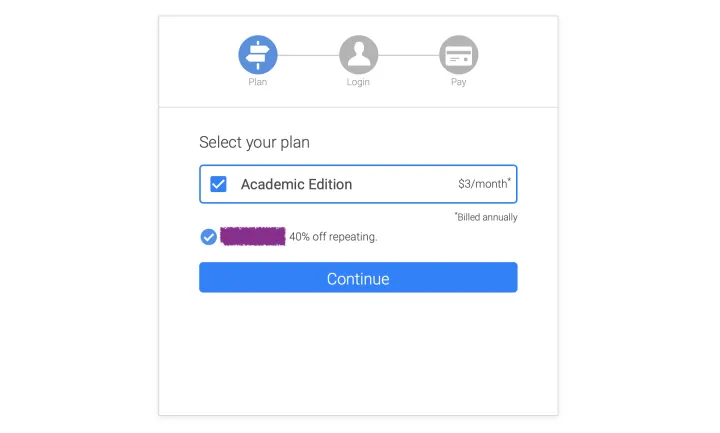Select the Pay step label
Viewport: 720px width, 433px height.
pyautogui.click(x=458, y=82)
